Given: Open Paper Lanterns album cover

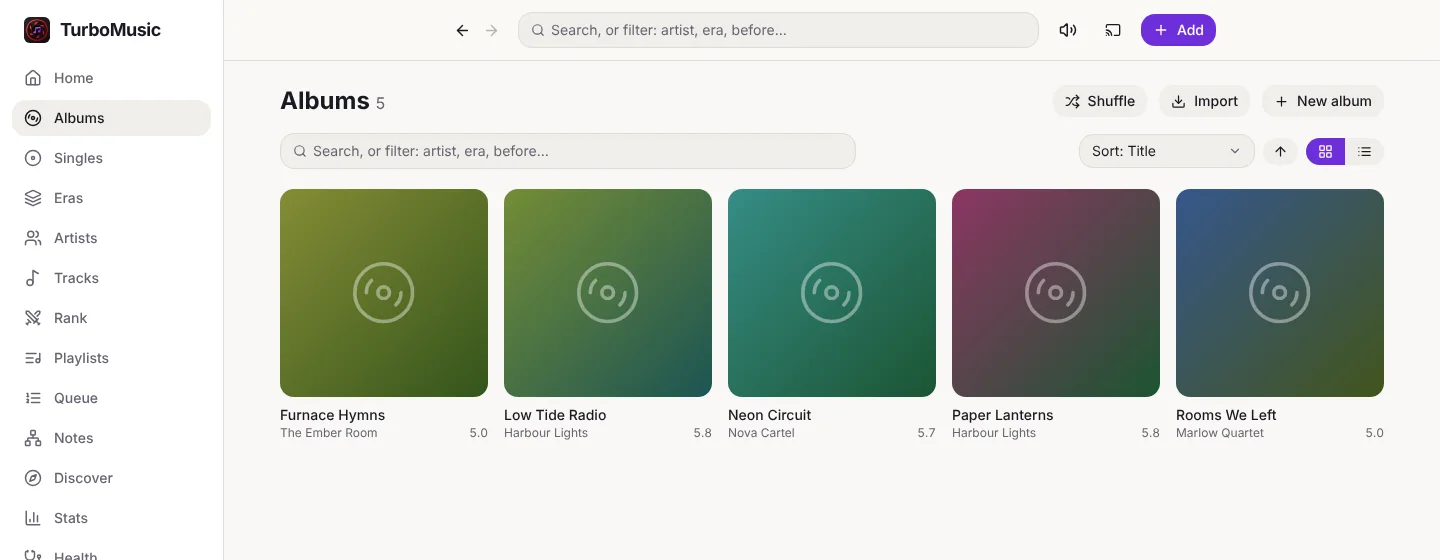Looking at the screenshot, I should 1056,293.
